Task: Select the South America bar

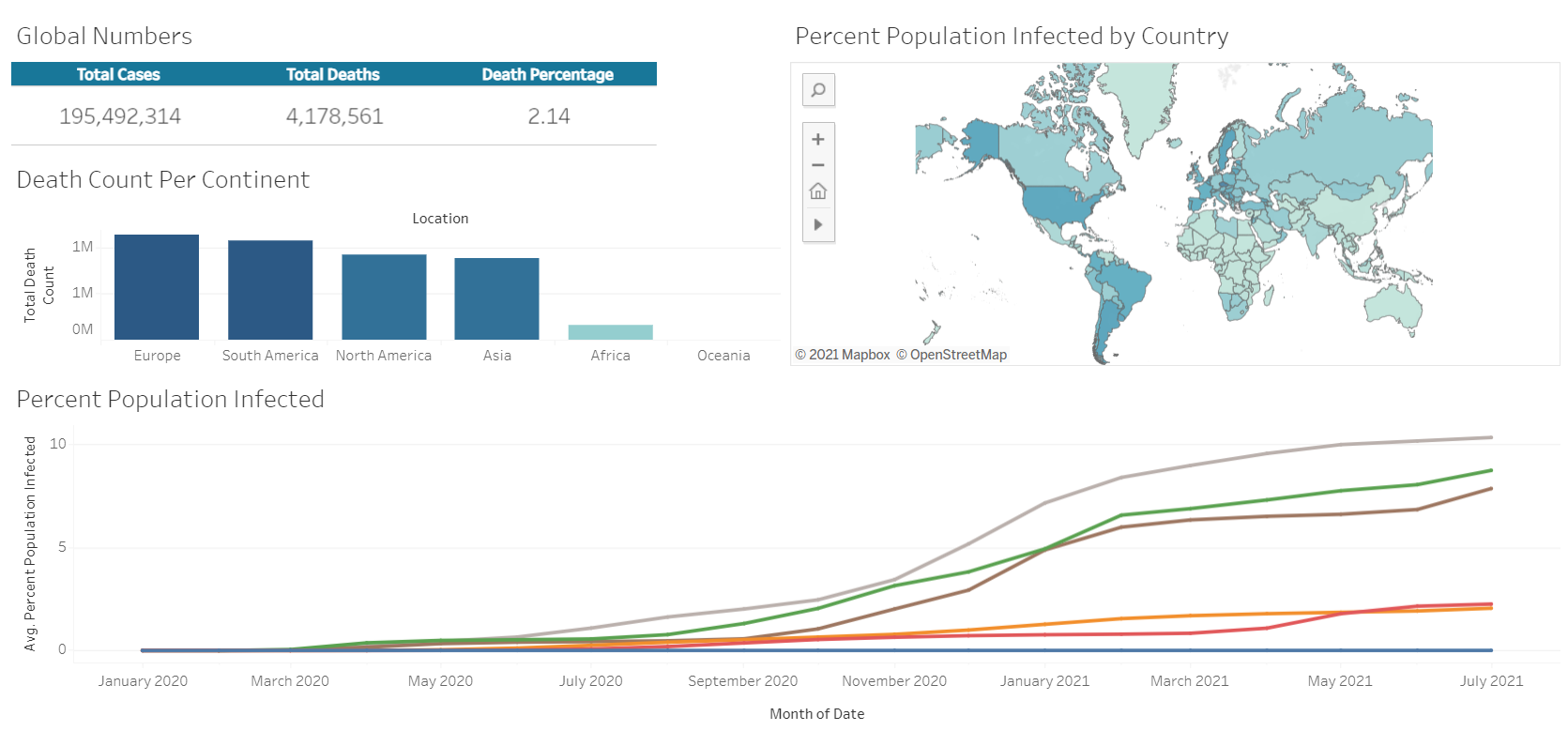Action: click(270, 290)
